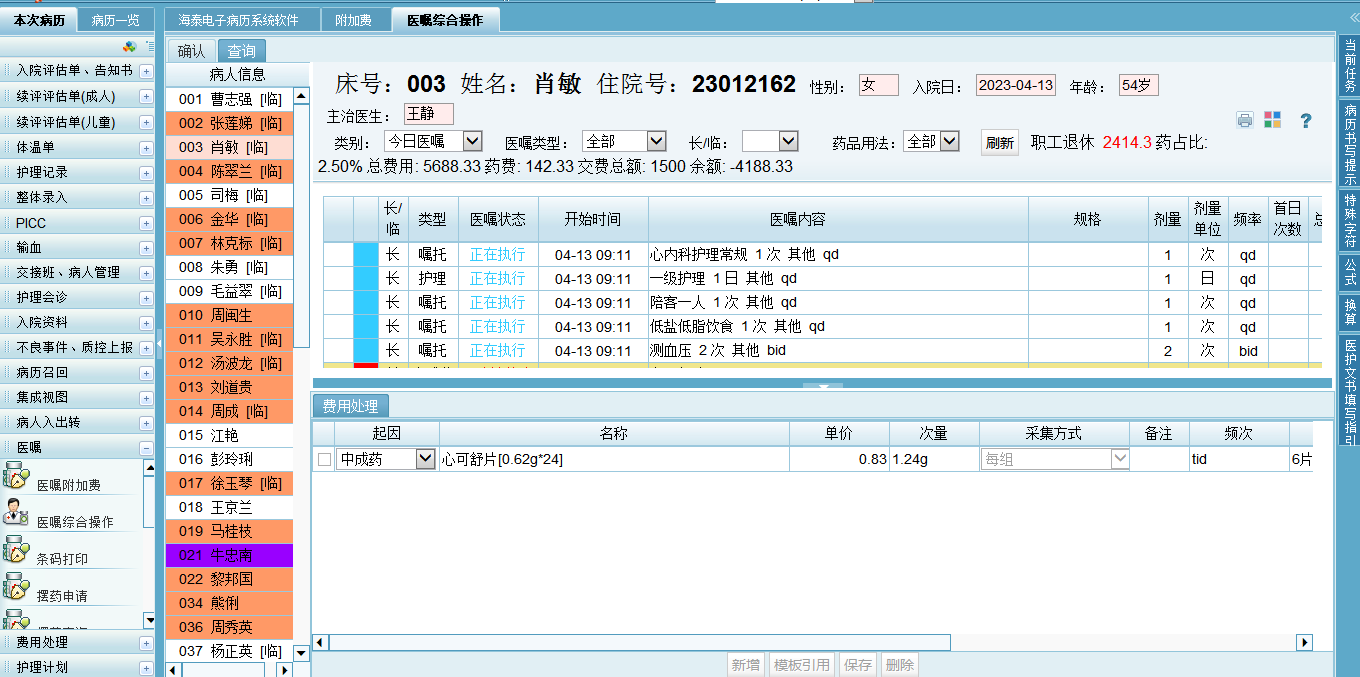Click 正在执行 link for 陪客一人 row
The image size is (1360, 677).
pos(497,302)
